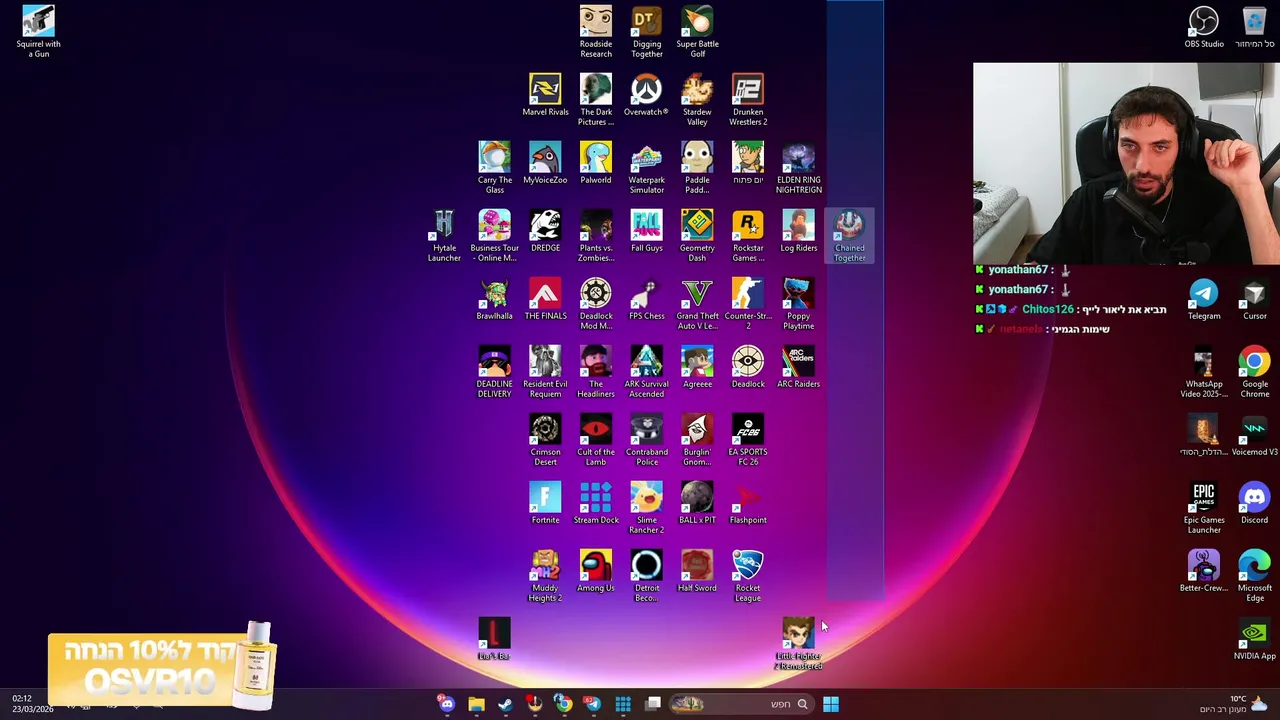Open the WhatsApp Video file icon
Image resolution: width=1280 pixels, height=720 pixels.
click(1204, 372)
